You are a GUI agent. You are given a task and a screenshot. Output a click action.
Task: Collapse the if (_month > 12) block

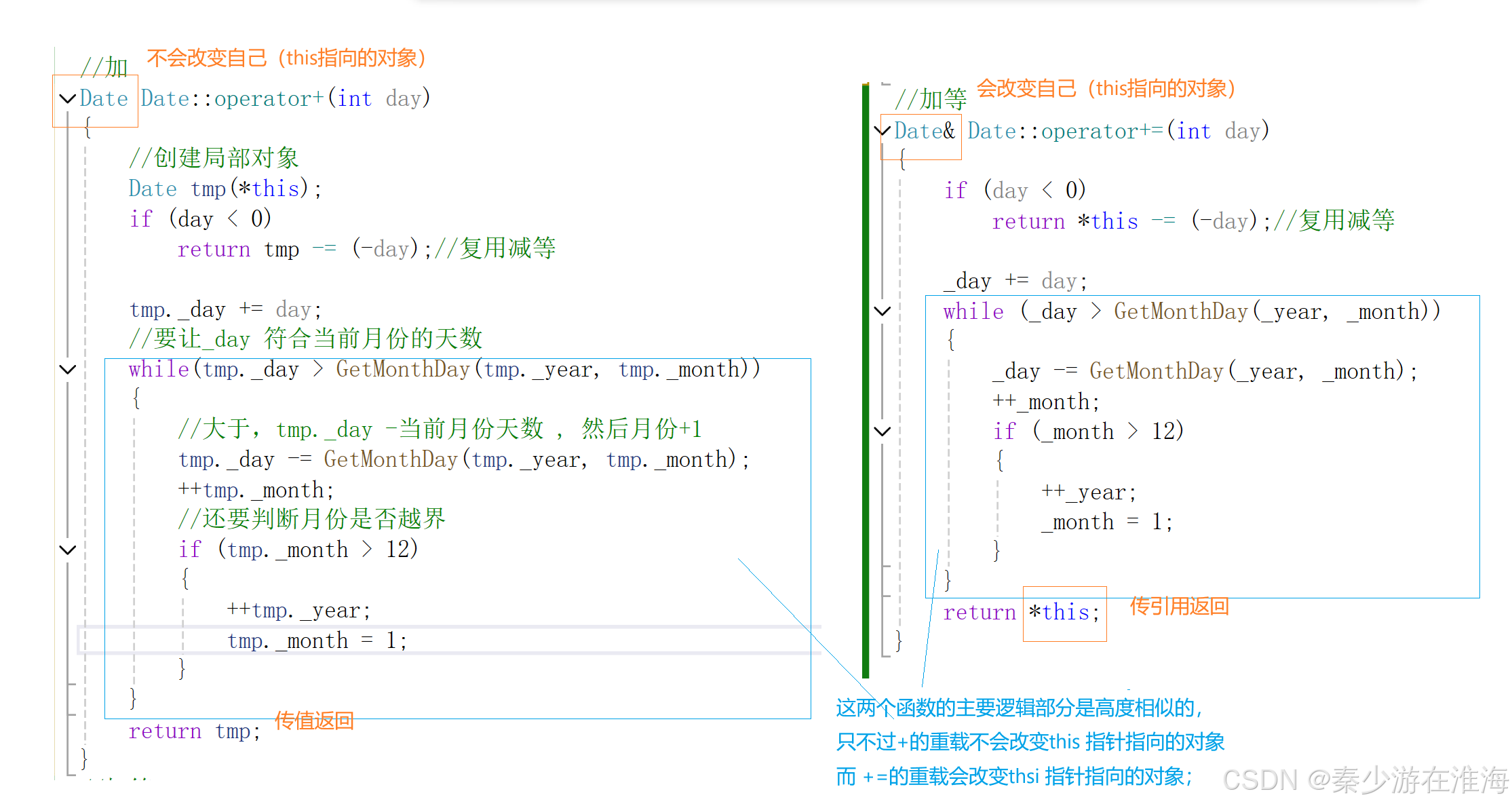pyautogui.click(x=882, y=432)
